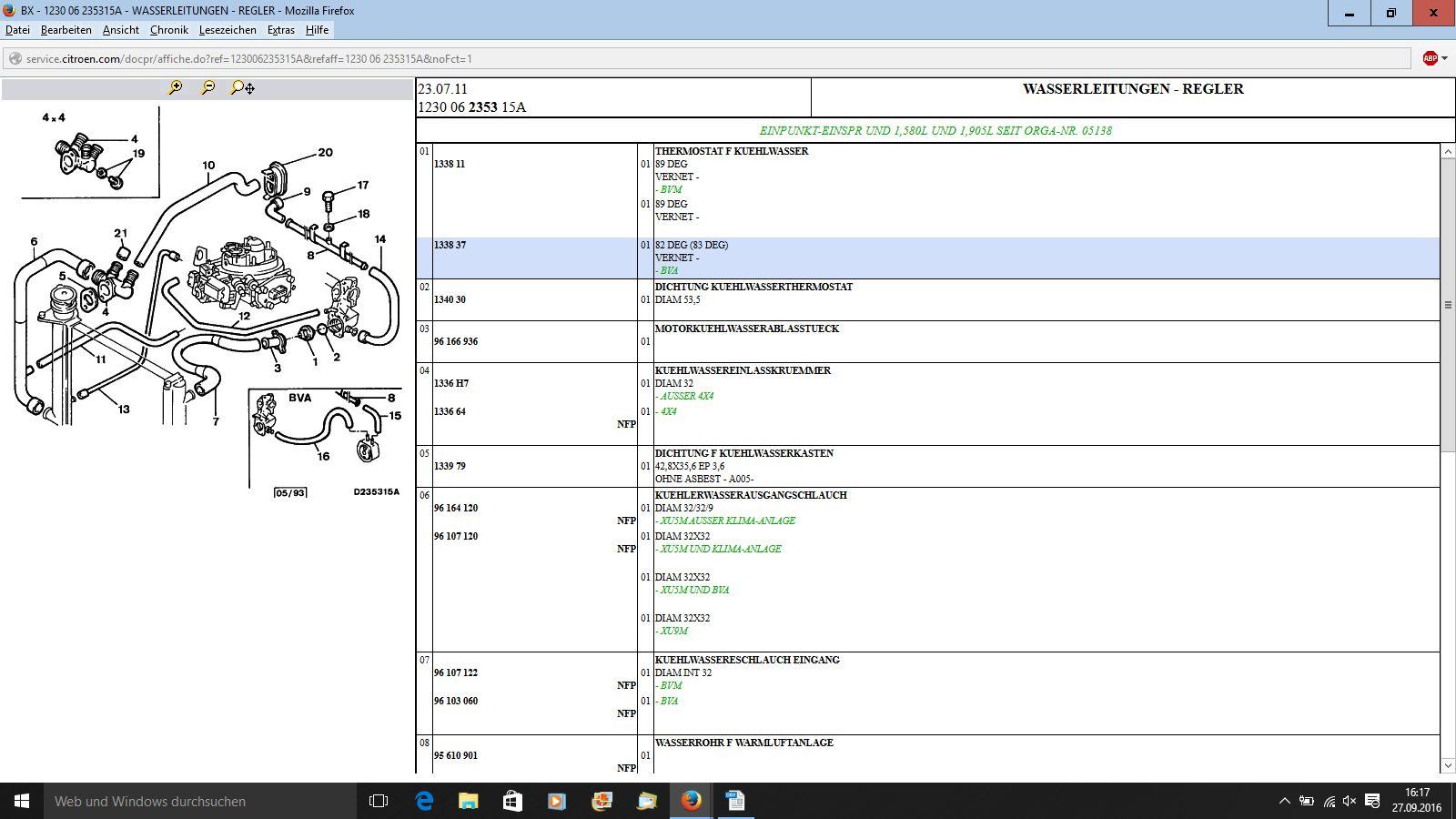Click the site identity icon in address bar
Screen dimensions: 1456x819
[x=15, y=59]
